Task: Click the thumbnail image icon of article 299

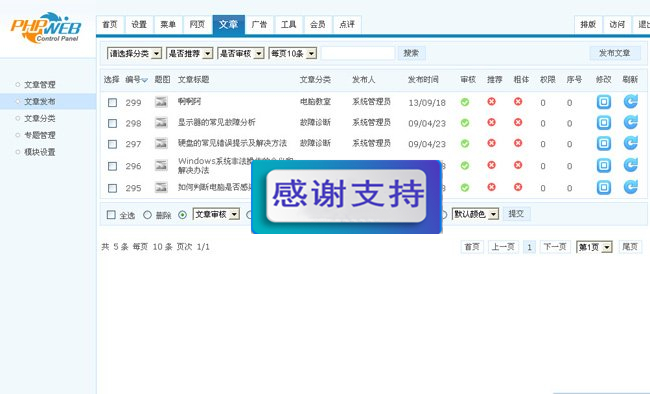Action: (161, 102)
